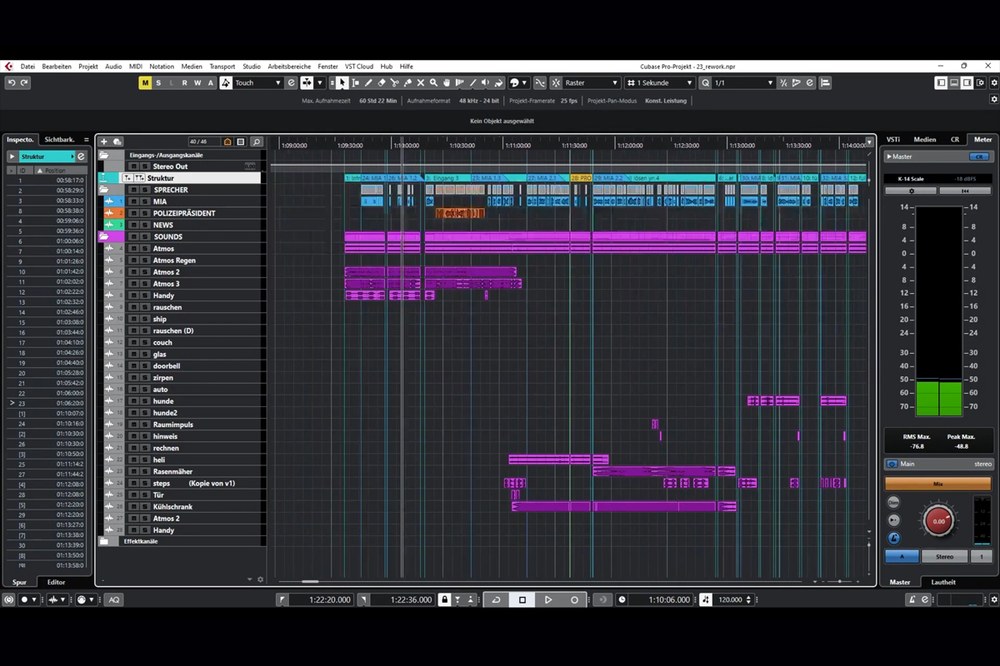Click the red master volume knob
Screen dimensions: 1000x666
(x=938, y=520)
